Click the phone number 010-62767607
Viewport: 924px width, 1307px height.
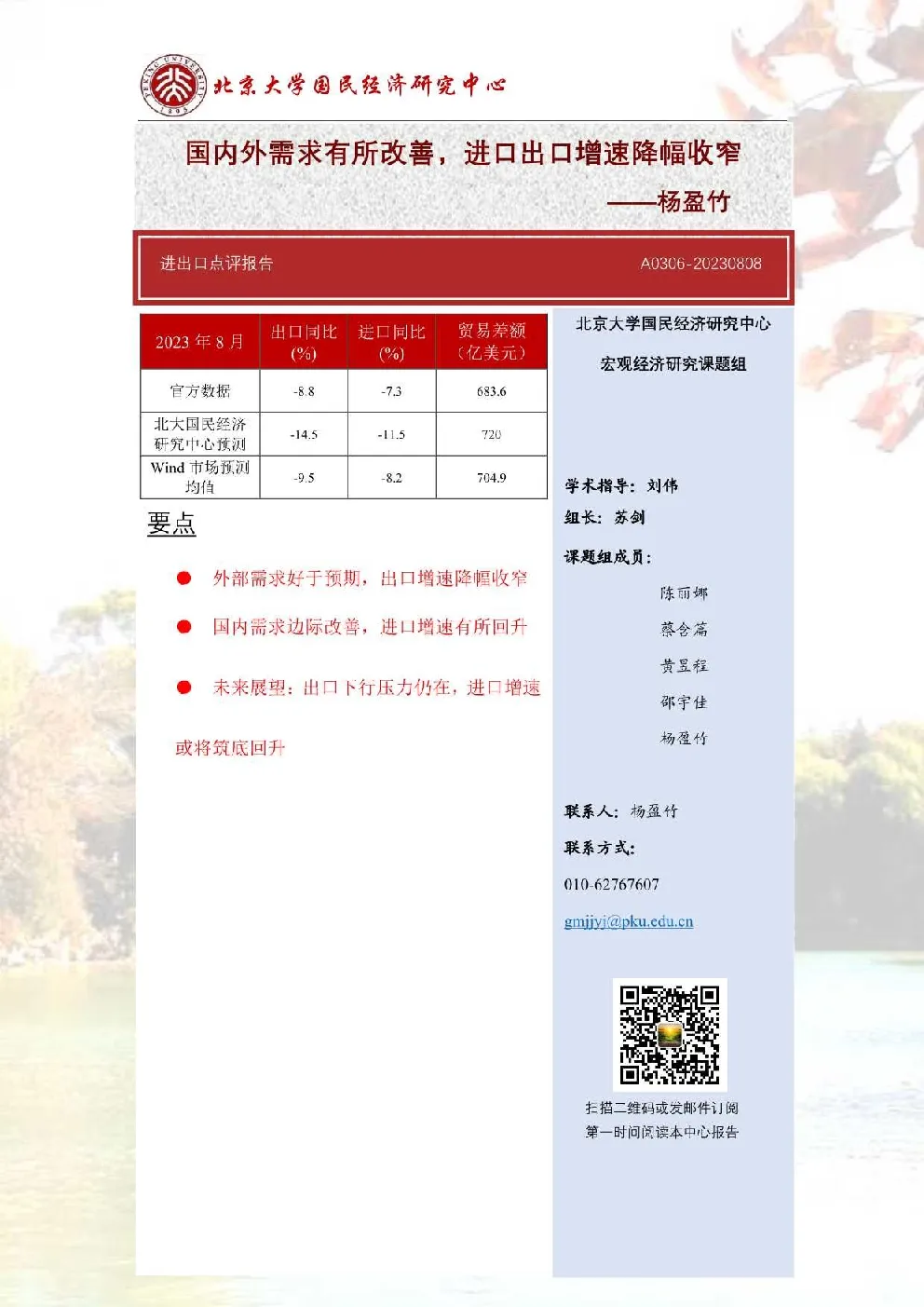coord(611,884)
